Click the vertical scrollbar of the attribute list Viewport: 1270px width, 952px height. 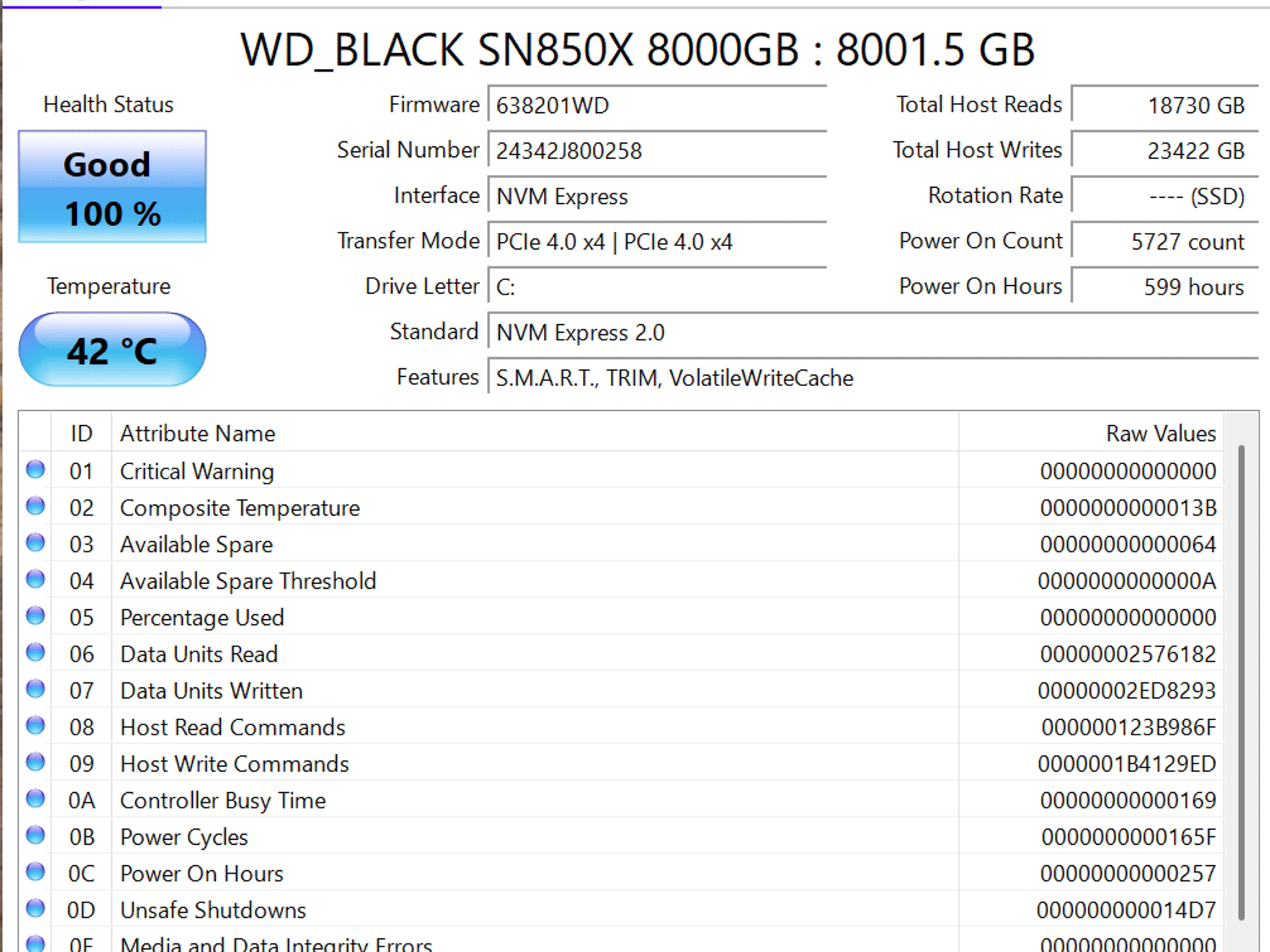coord(1241,682)
